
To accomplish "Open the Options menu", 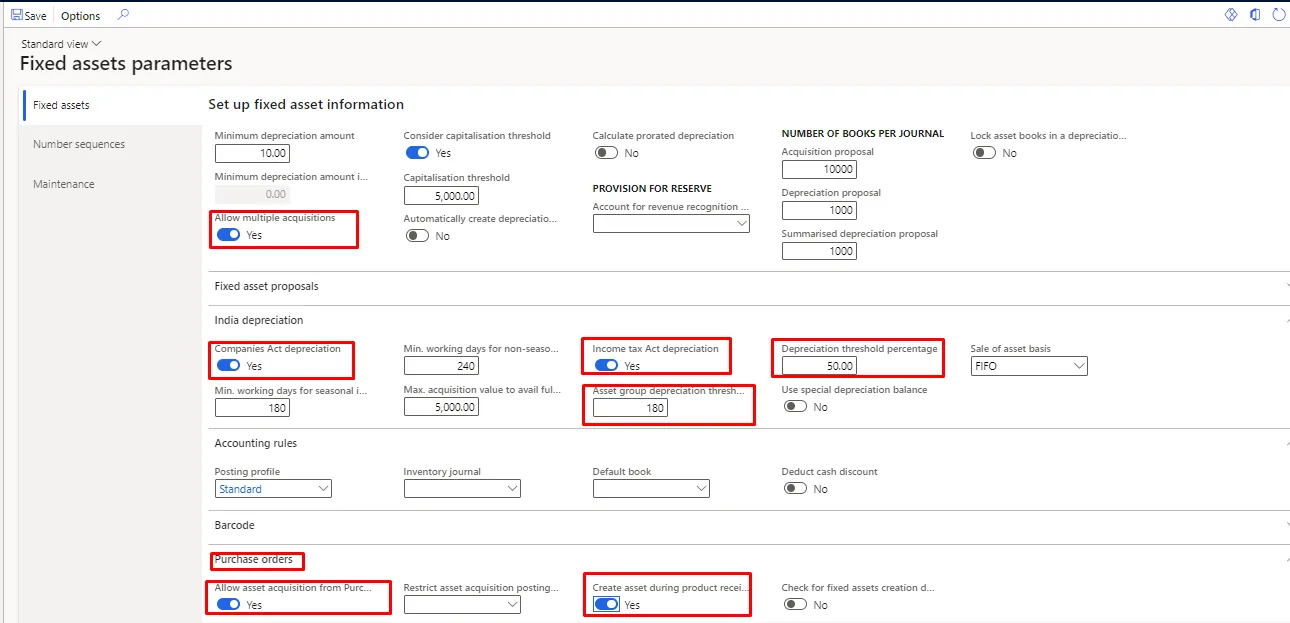I will [81, 16].
